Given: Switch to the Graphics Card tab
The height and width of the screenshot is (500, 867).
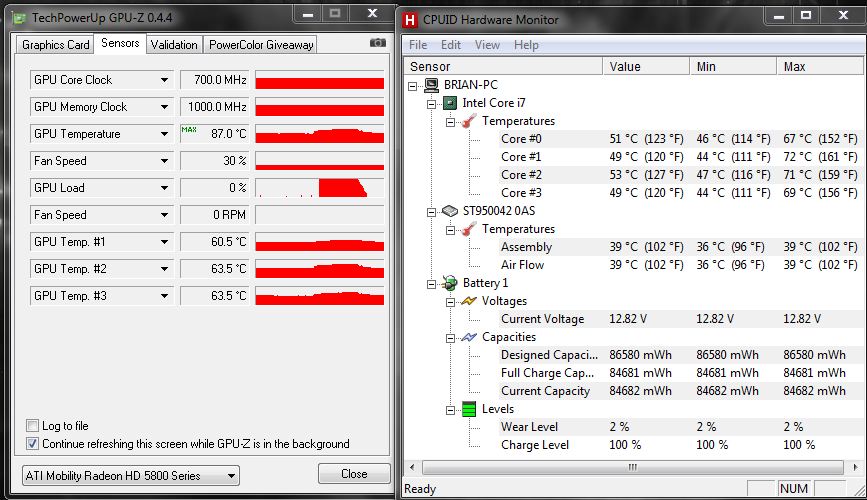Looking at the screenshot, I should click(55, 45).
